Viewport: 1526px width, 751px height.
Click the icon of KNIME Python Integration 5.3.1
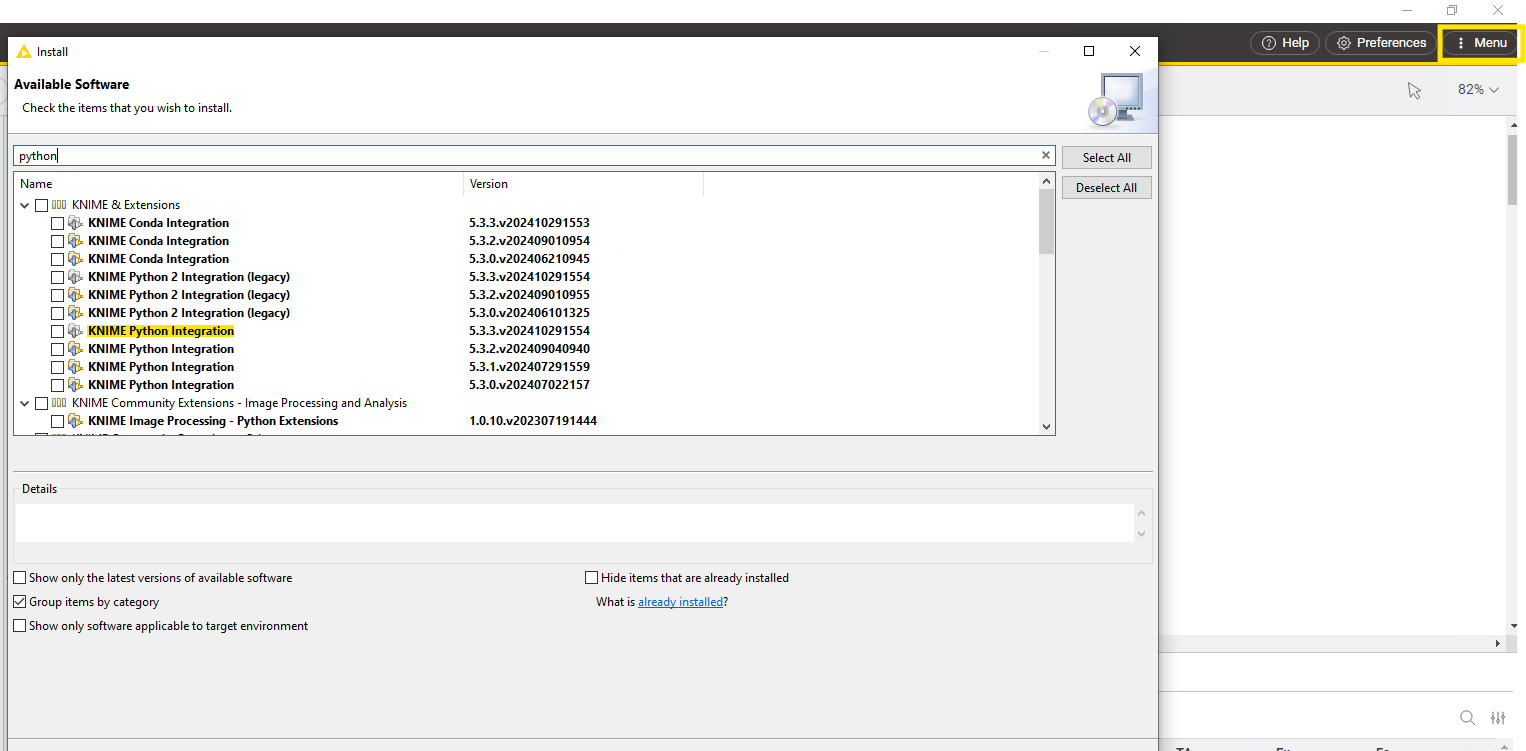75,367
